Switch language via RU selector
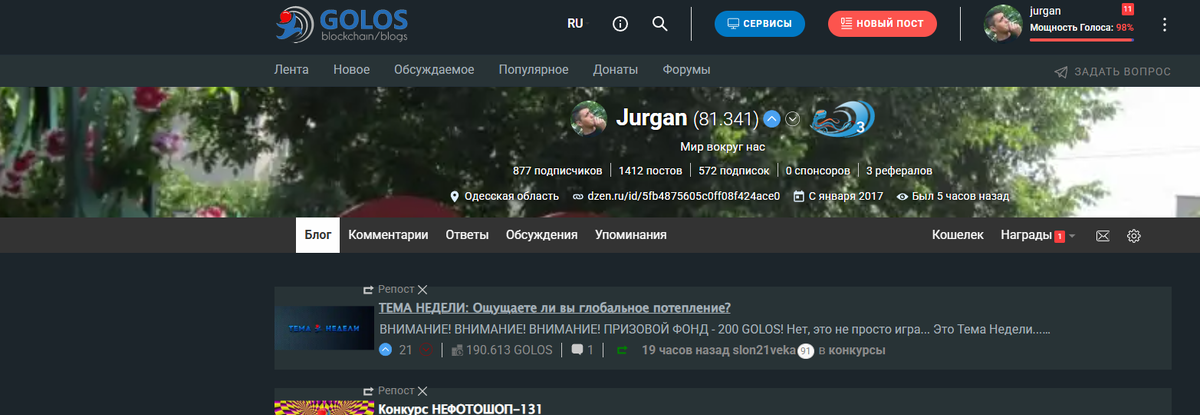1200x415 pixels. 575,24
